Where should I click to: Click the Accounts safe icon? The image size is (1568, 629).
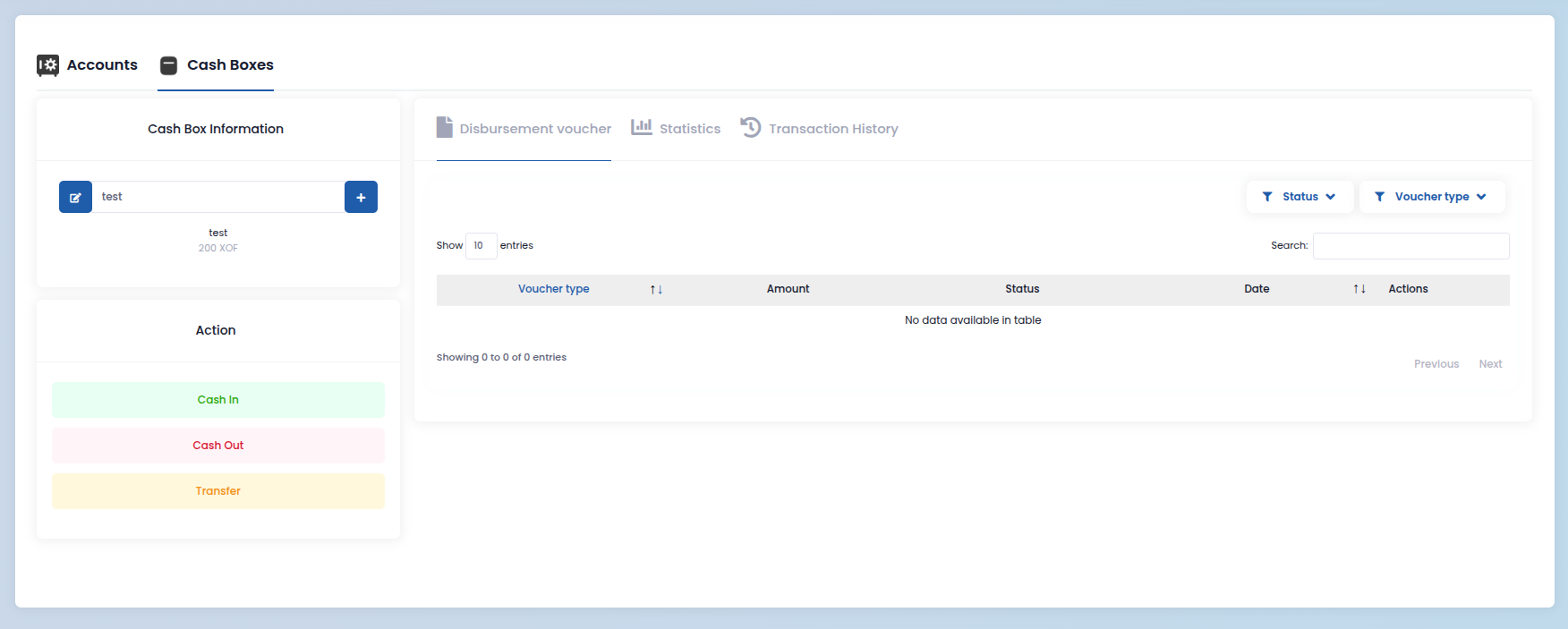(x=47, y=64)
